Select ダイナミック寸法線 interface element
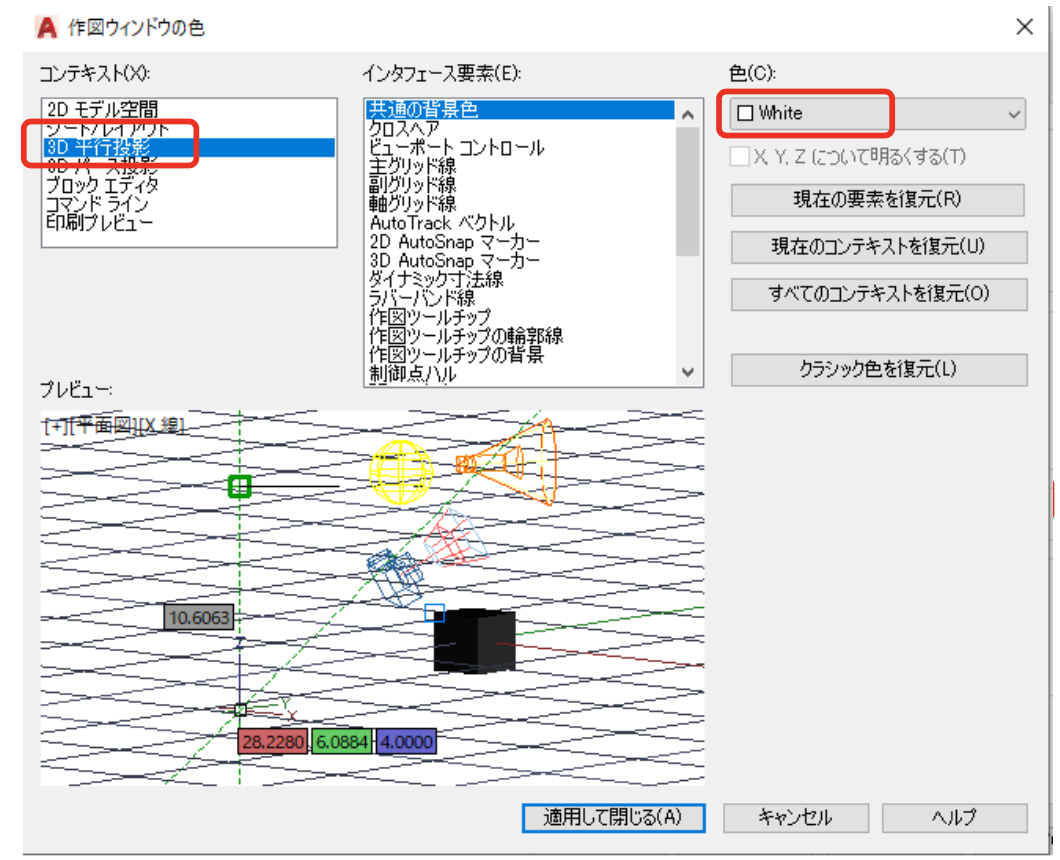Image resolution: width=1060 pixels, height=860 pixels. (520, 279)
